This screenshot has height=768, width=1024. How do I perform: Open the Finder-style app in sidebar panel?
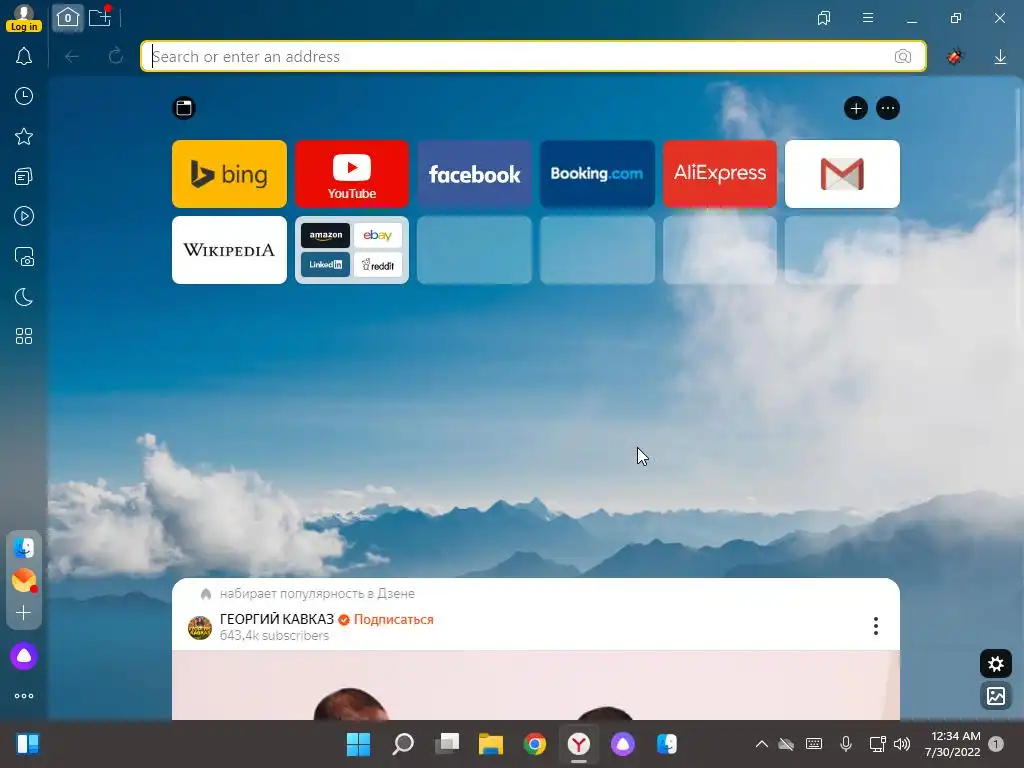(24, 548)
